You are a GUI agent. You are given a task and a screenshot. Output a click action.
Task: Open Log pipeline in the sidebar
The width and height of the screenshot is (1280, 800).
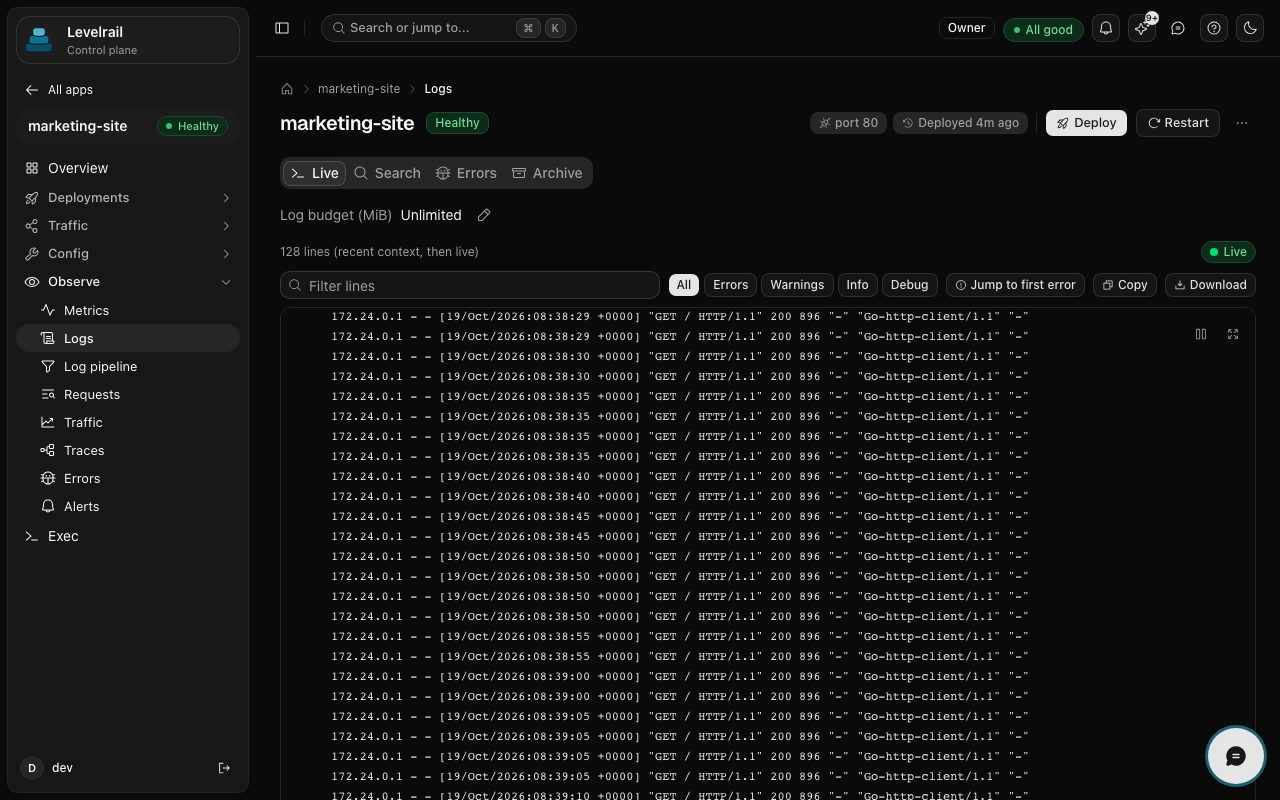(128, 367)
